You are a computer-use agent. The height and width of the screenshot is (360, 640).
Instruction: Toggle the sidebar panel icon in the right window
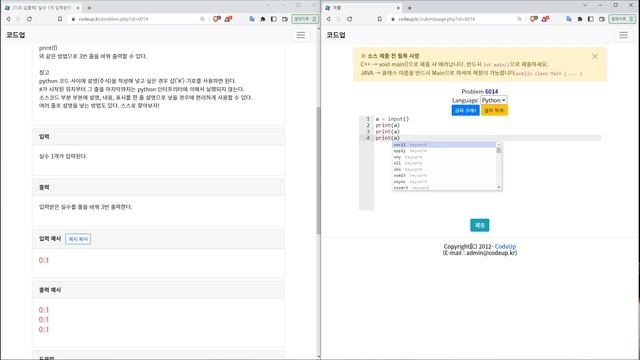[x=591, y=19]
